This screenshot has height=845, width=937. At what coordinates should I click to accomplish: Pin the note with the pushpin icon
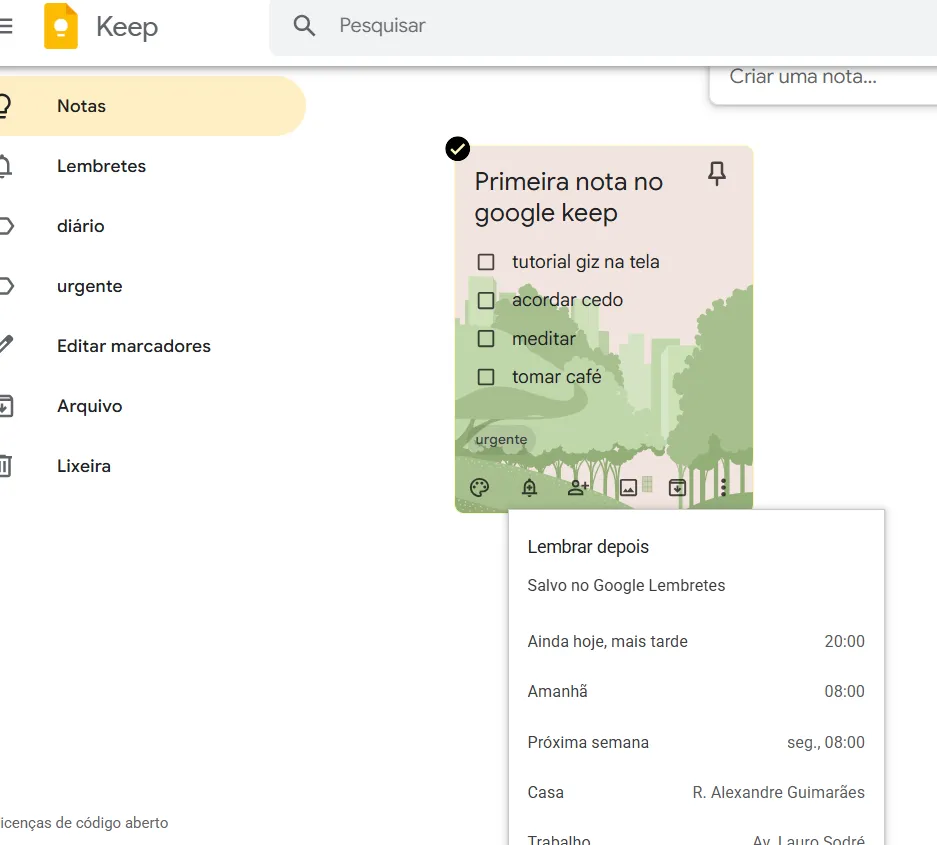(716, 174)
